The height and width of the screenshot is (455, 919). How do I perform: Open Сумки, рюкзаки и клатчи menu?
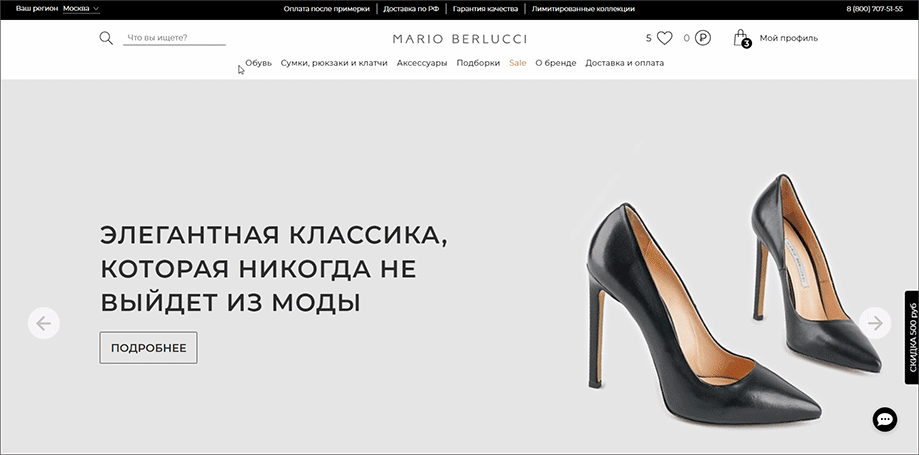click(334, 63)
